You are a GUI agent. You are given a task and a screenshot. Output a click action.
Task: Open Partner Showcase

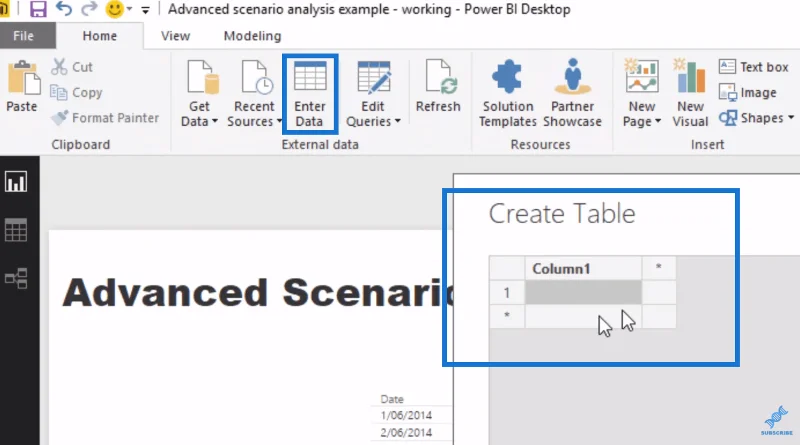pos(572,93)
